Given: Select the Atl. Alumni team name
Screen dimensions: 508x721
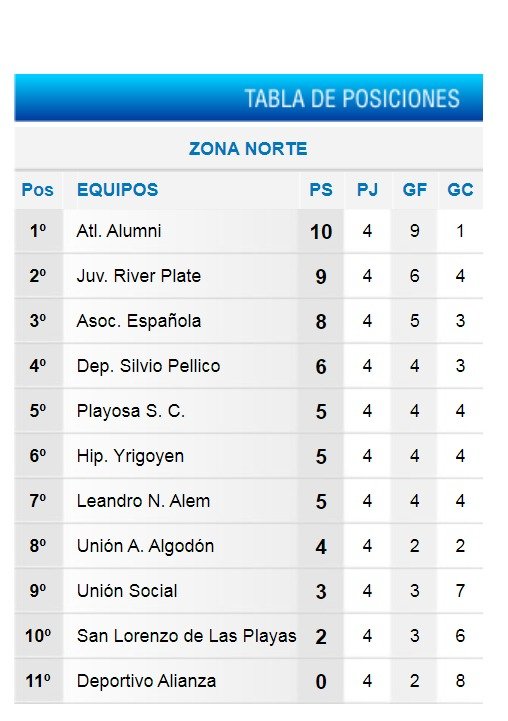Looking at the screenshot, I should [x=119, y=231].
